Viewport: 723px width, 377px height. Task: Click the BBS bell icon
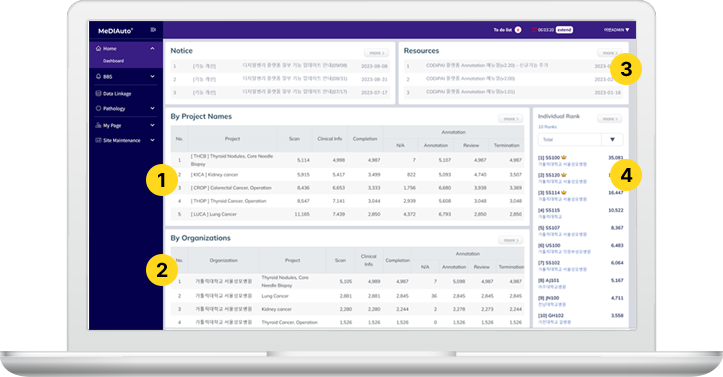click(x=98, y=77)
